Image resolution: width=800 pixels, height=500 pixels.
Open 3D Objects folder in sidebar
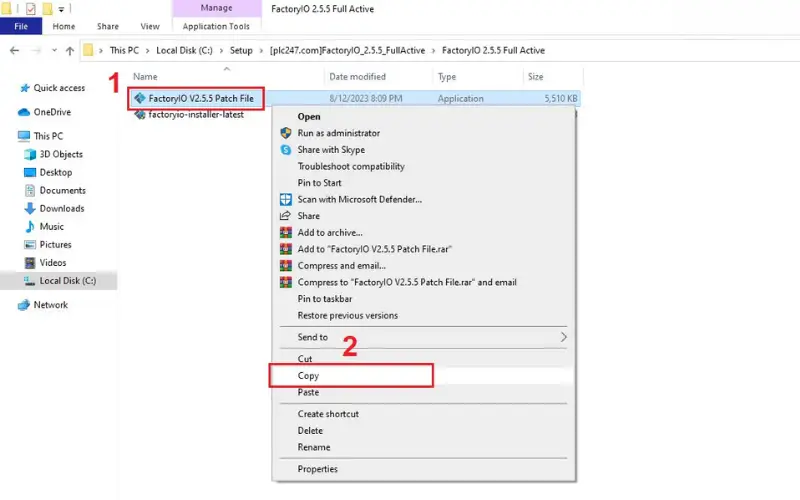click(61, 154)
